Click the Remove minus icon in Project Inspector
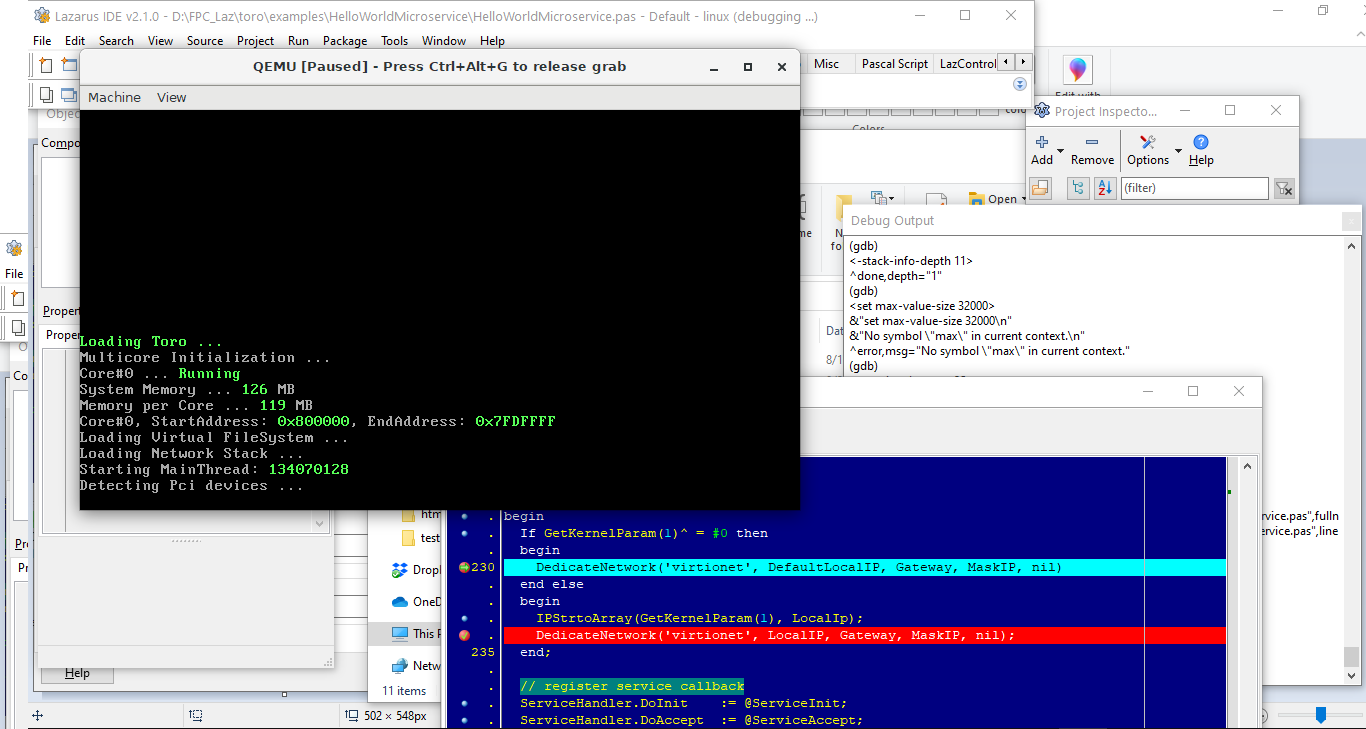The height and width of the screenshot is (729, 1366). tap(1092, 143)
